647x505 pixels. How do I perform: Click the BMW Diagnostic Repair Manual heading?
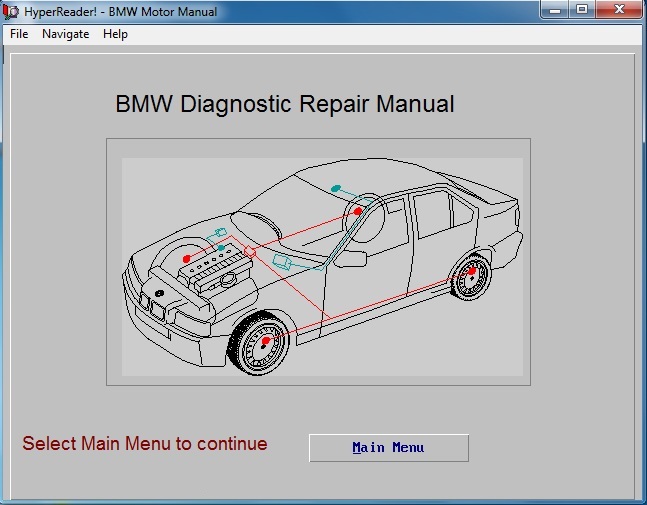coord(285,104)
